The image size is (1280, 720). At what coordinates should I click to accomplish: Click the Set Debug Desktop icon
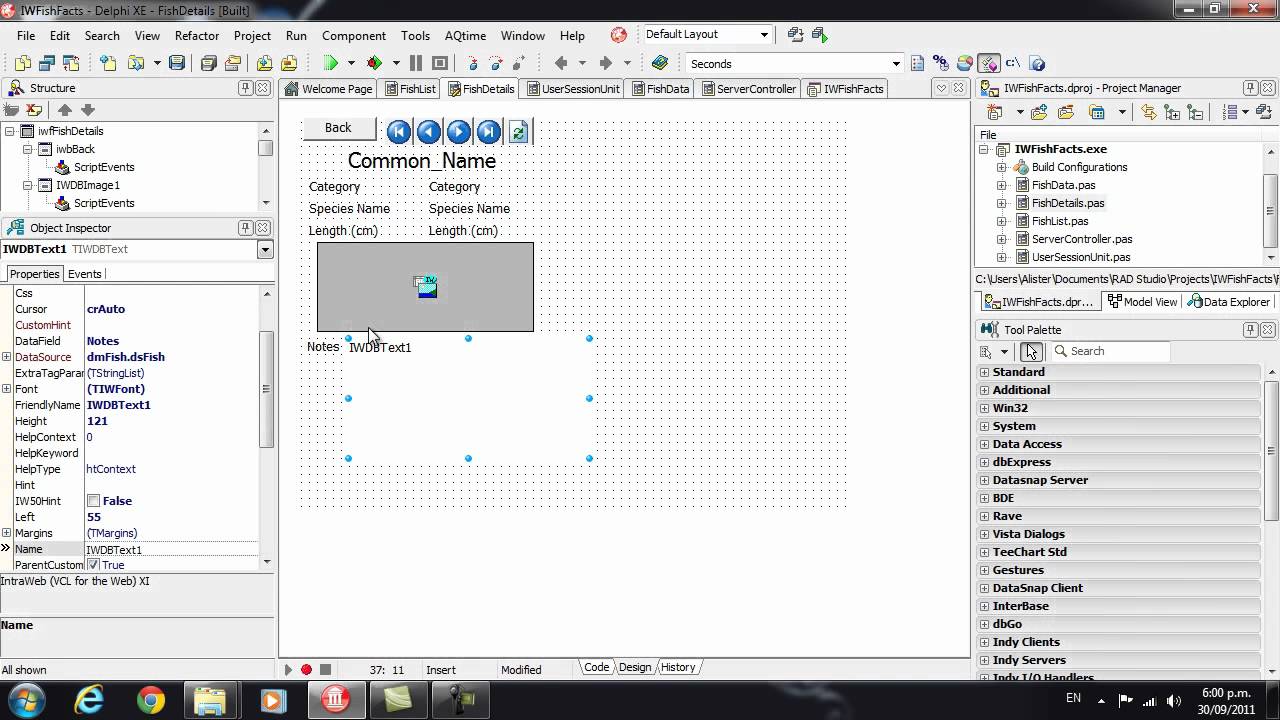(x=820, y=34)
